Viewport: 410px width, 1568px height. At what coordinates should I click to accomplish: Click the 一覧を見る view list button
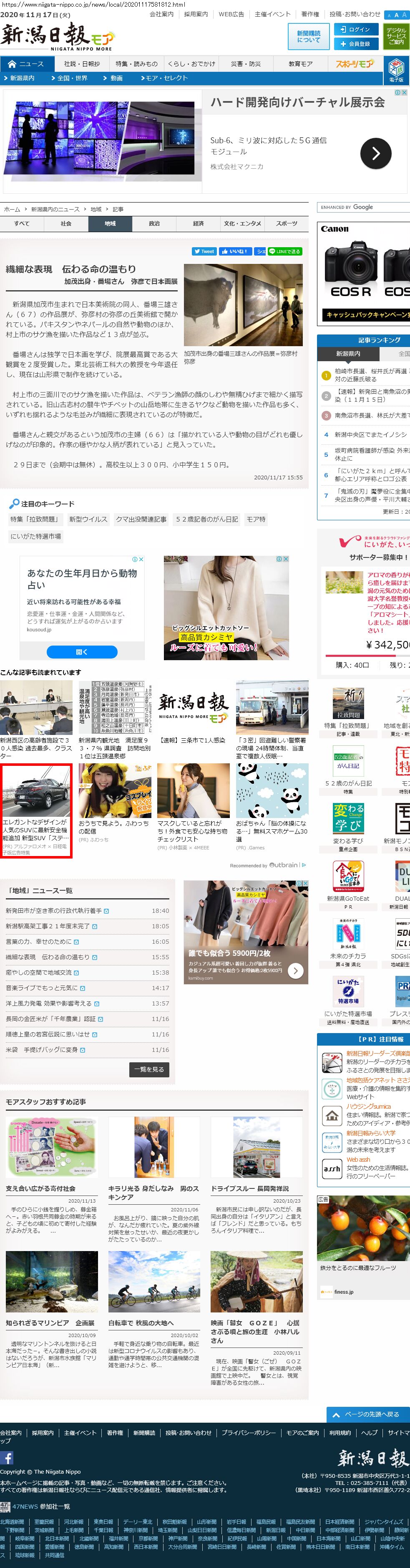(150, 1069)
